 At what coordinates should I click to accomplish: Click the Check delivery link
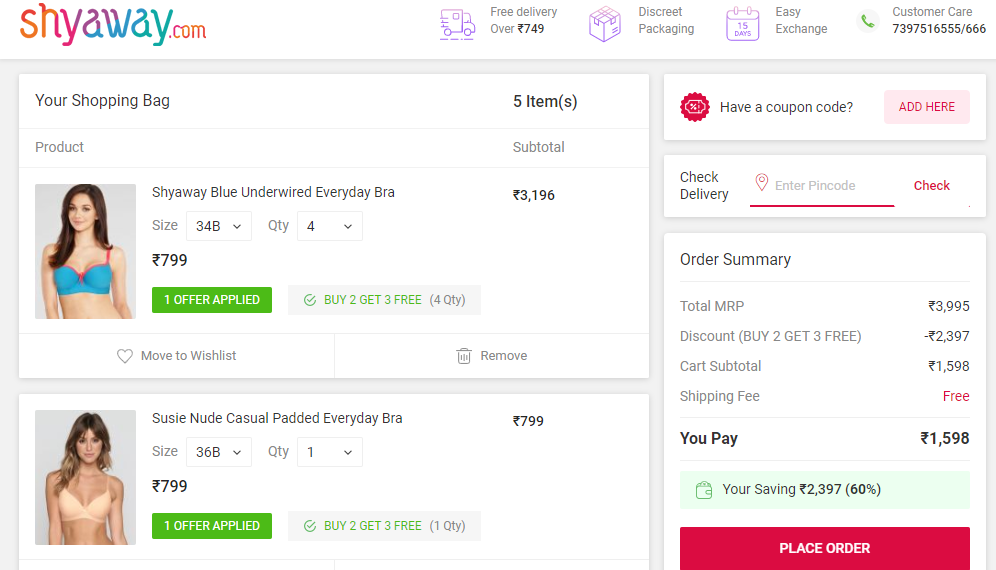coord(931,186)
